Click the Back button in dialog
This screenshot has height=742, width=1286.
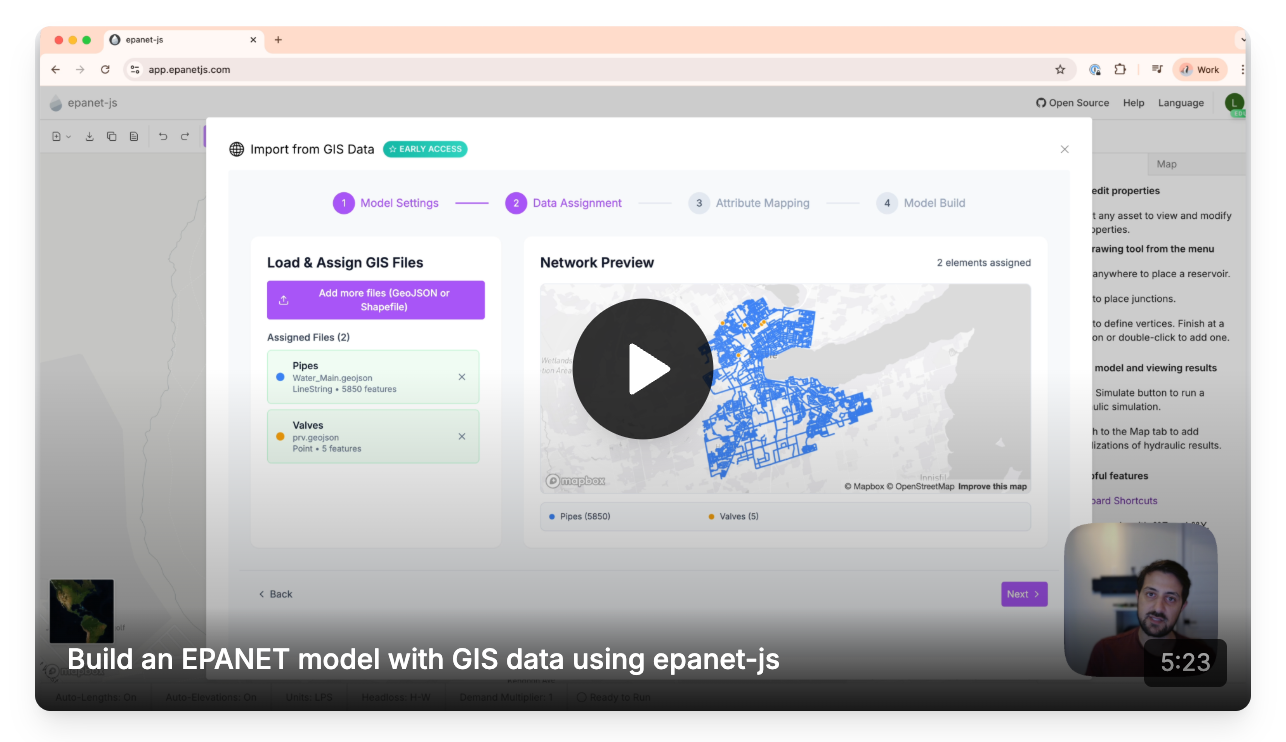point(276,594)
